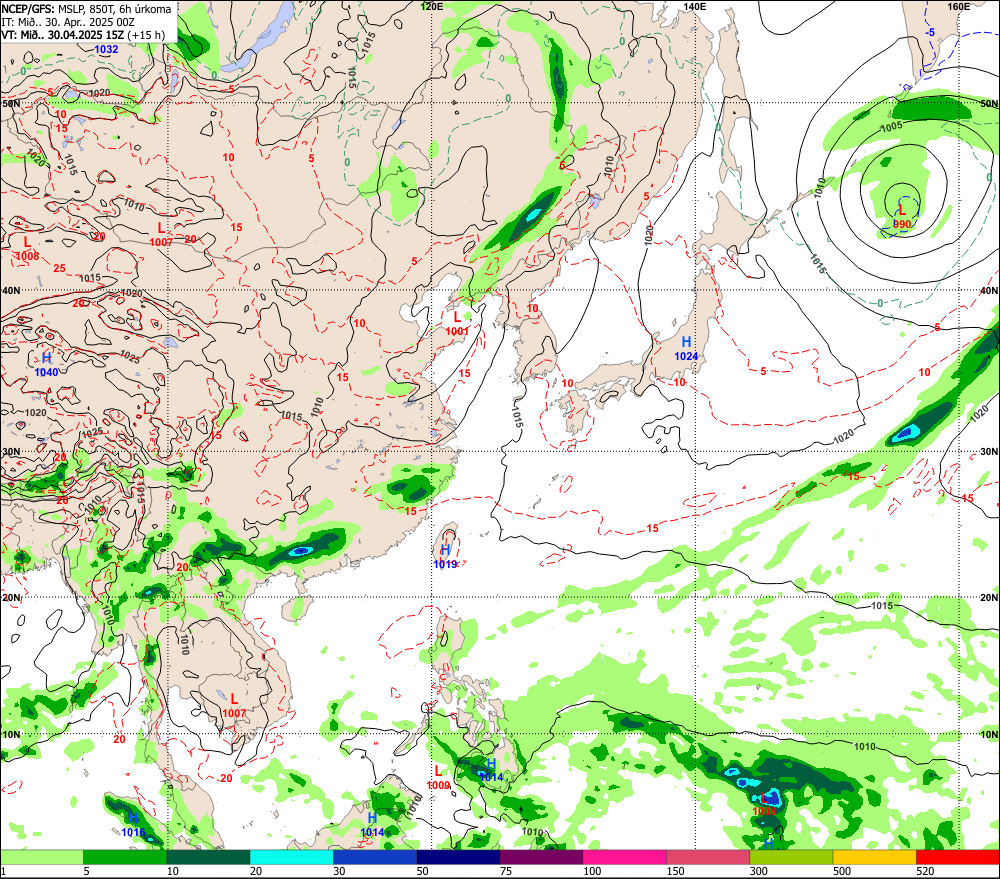Image resolution: width=1000 pixels, height=879 pixels.
Task: Click the '20N' latitude label at left
Action: [x=11, y=598]
